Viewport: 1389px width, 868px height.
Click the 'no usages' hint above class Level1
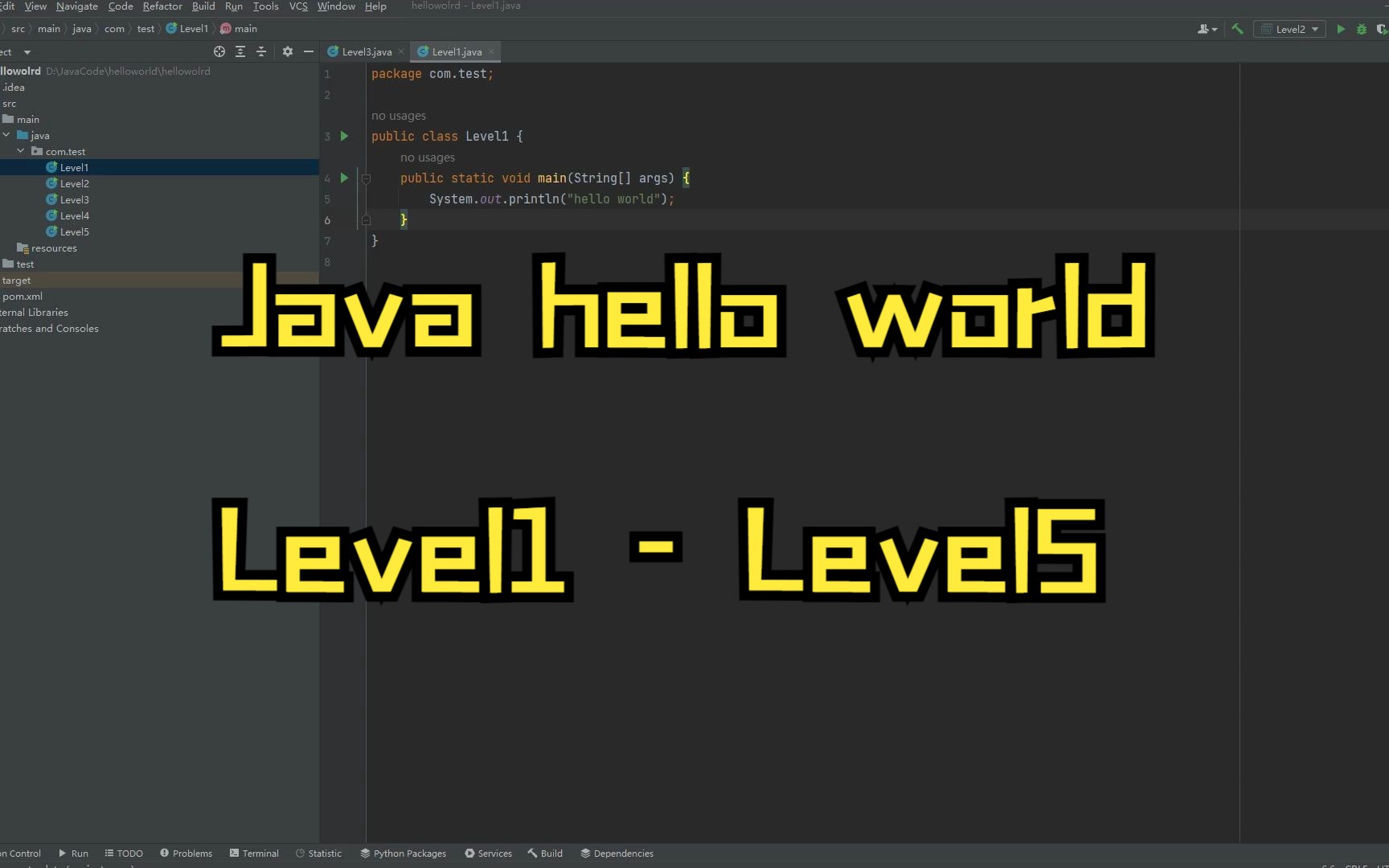tap(399, 116)
